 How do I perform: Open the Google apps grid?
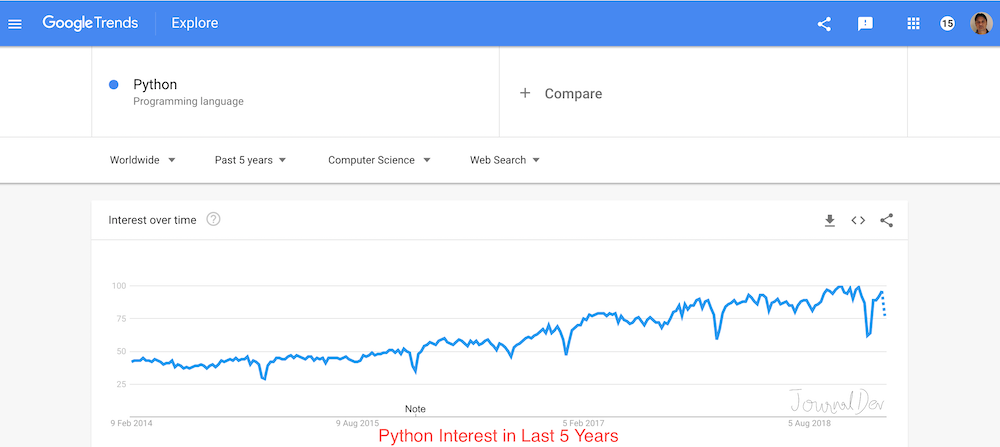click(913, 24)
